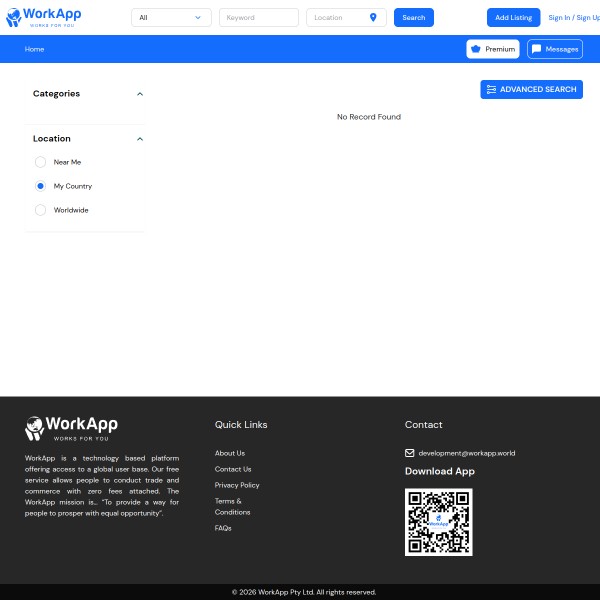
Task: Click the email envelope icon
Action: coord(409,453)
